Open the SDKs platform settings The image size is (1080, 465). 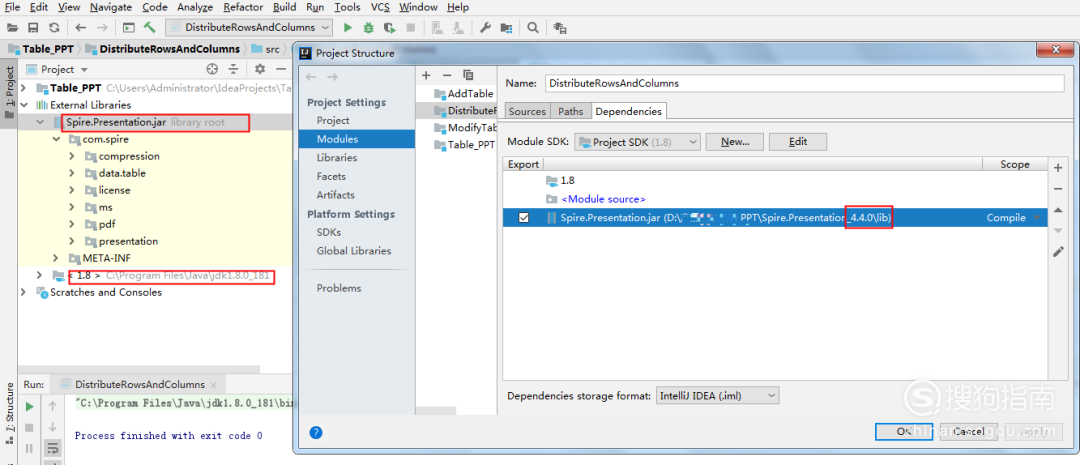(x=329, y=232)
